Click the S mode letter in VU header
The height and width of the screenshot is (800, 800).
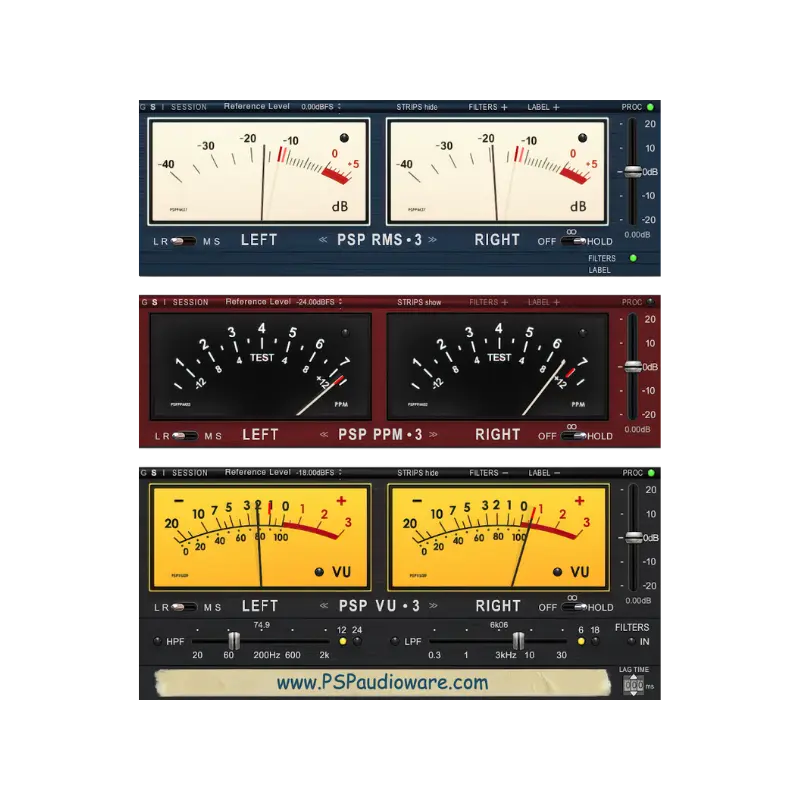[x=154, y=473]
